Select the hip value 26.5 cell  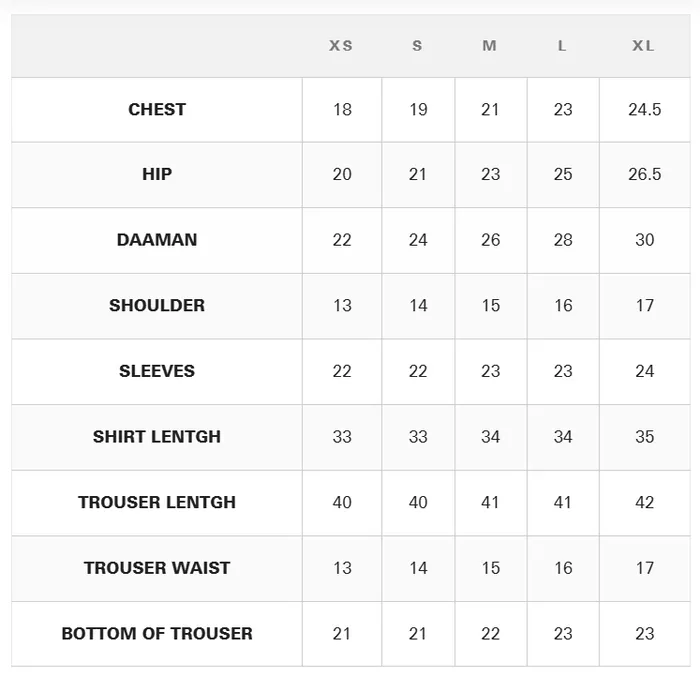coord(644,174)
